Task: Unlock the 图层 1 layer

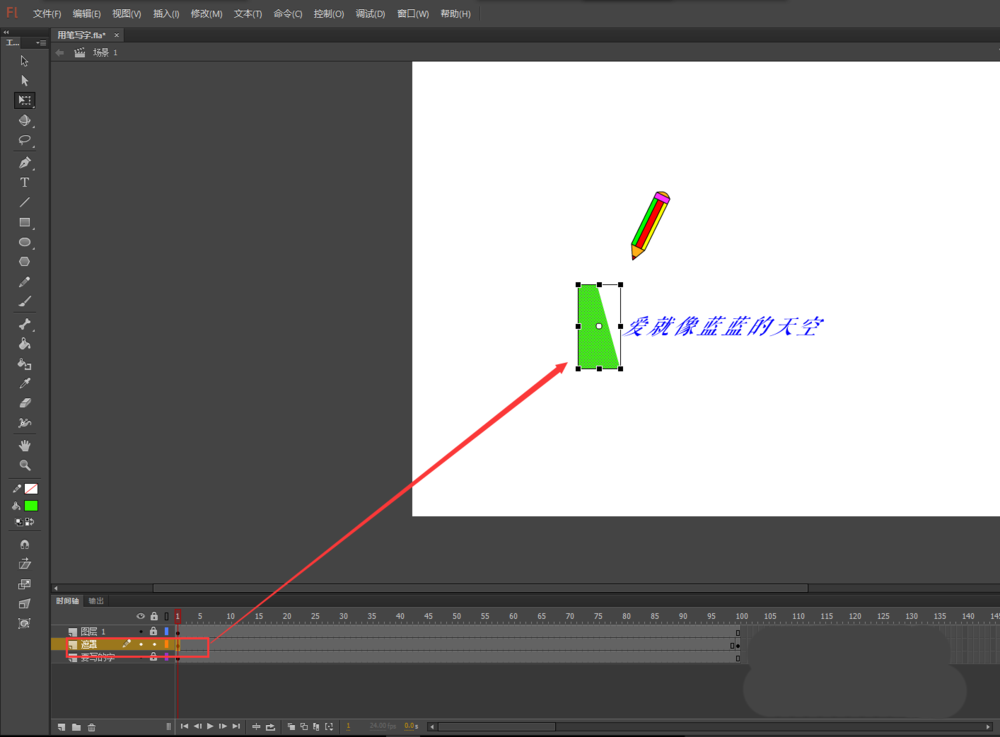Action: click(x=153, y=631)
